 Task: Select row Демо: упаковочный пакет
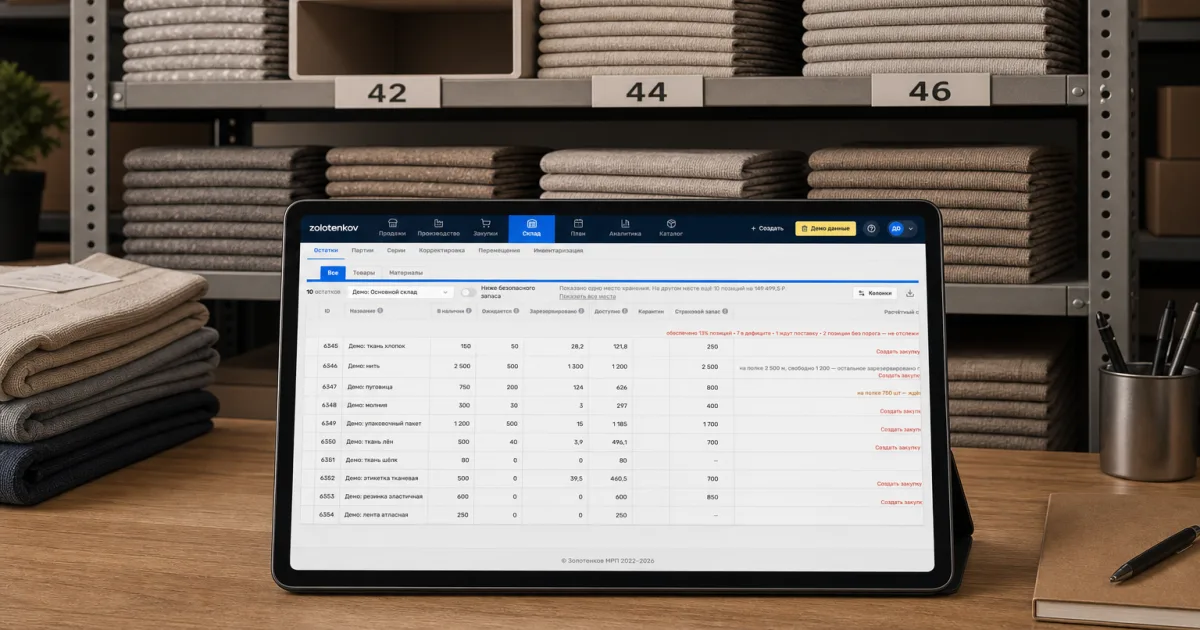pyautogui.click(x=611, y=423)
